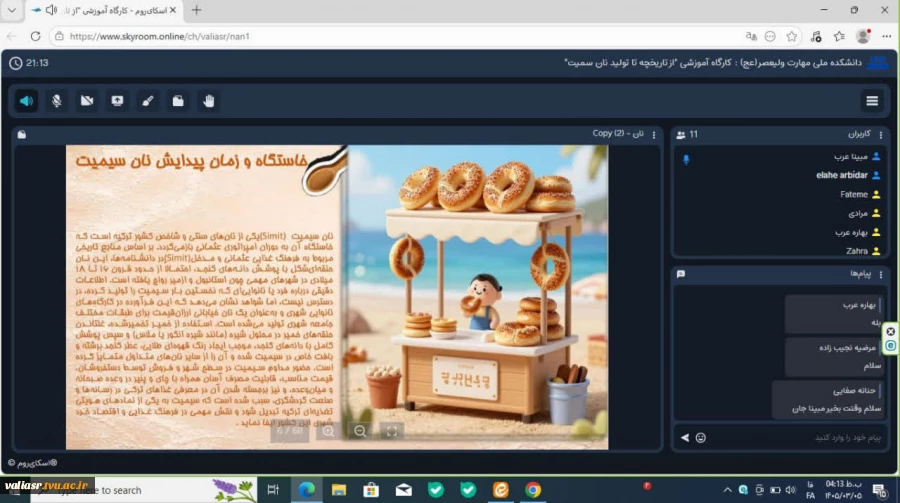
Task: Open the users panel options menu
Action: pos(880,135)
